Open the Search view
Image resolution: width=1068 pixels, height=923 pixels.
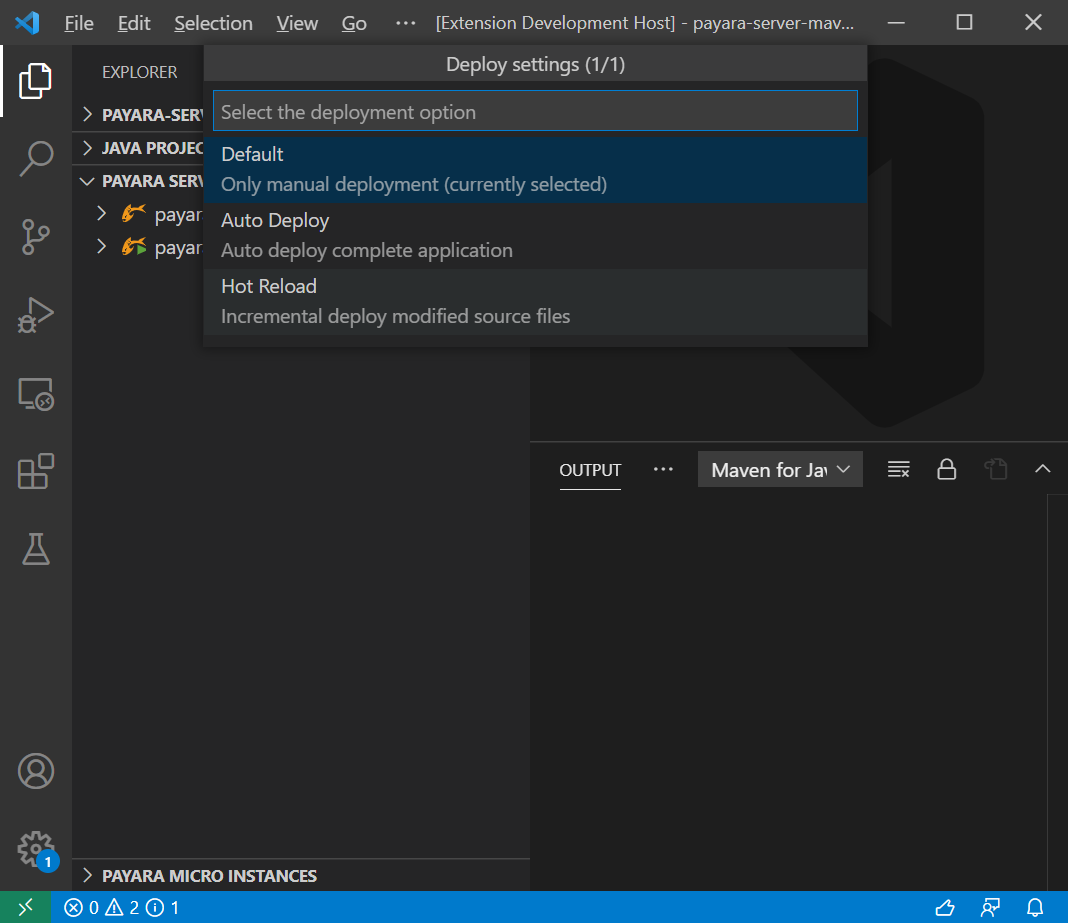36,158
